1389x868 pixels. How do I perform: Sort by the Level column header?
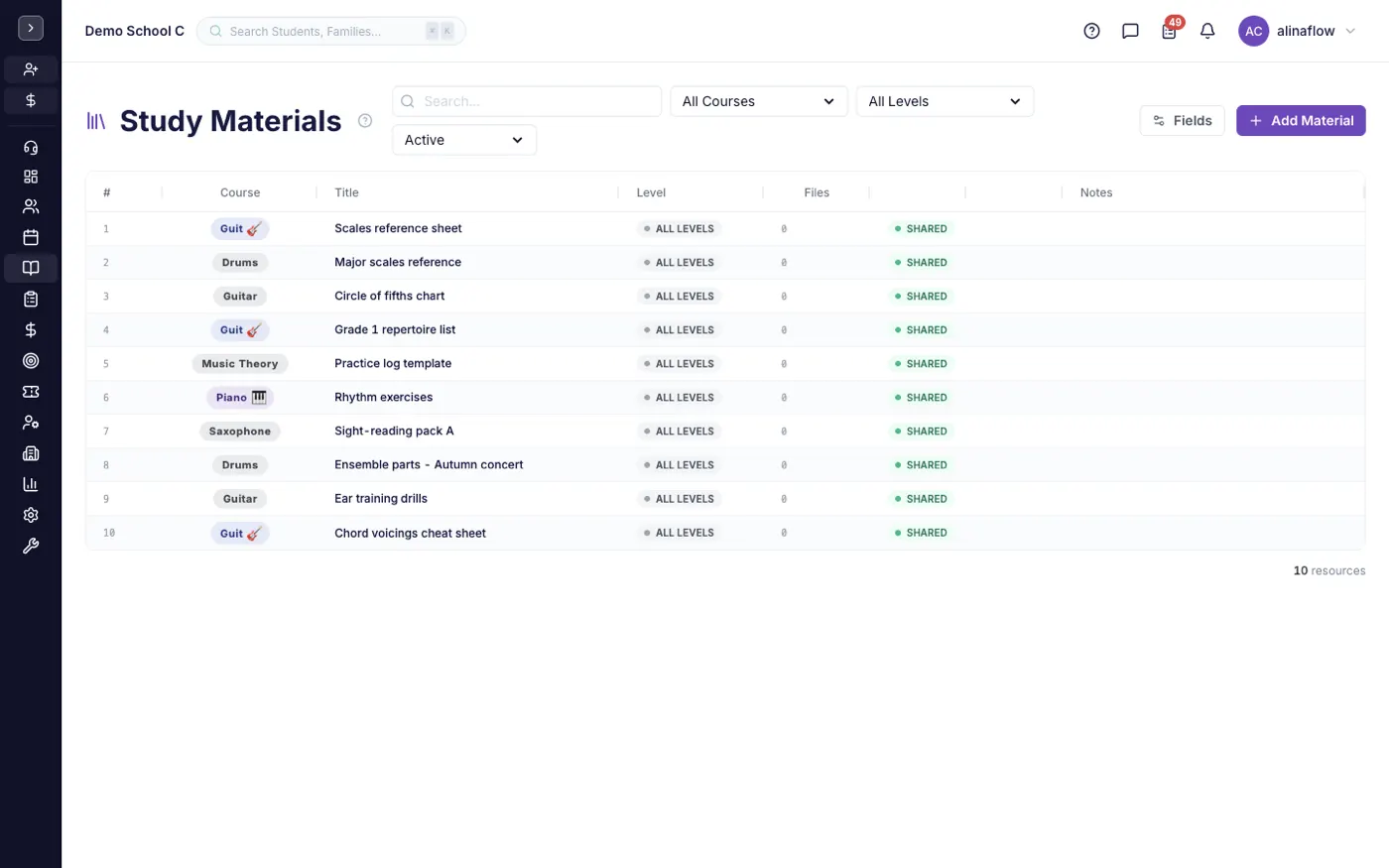651,192
